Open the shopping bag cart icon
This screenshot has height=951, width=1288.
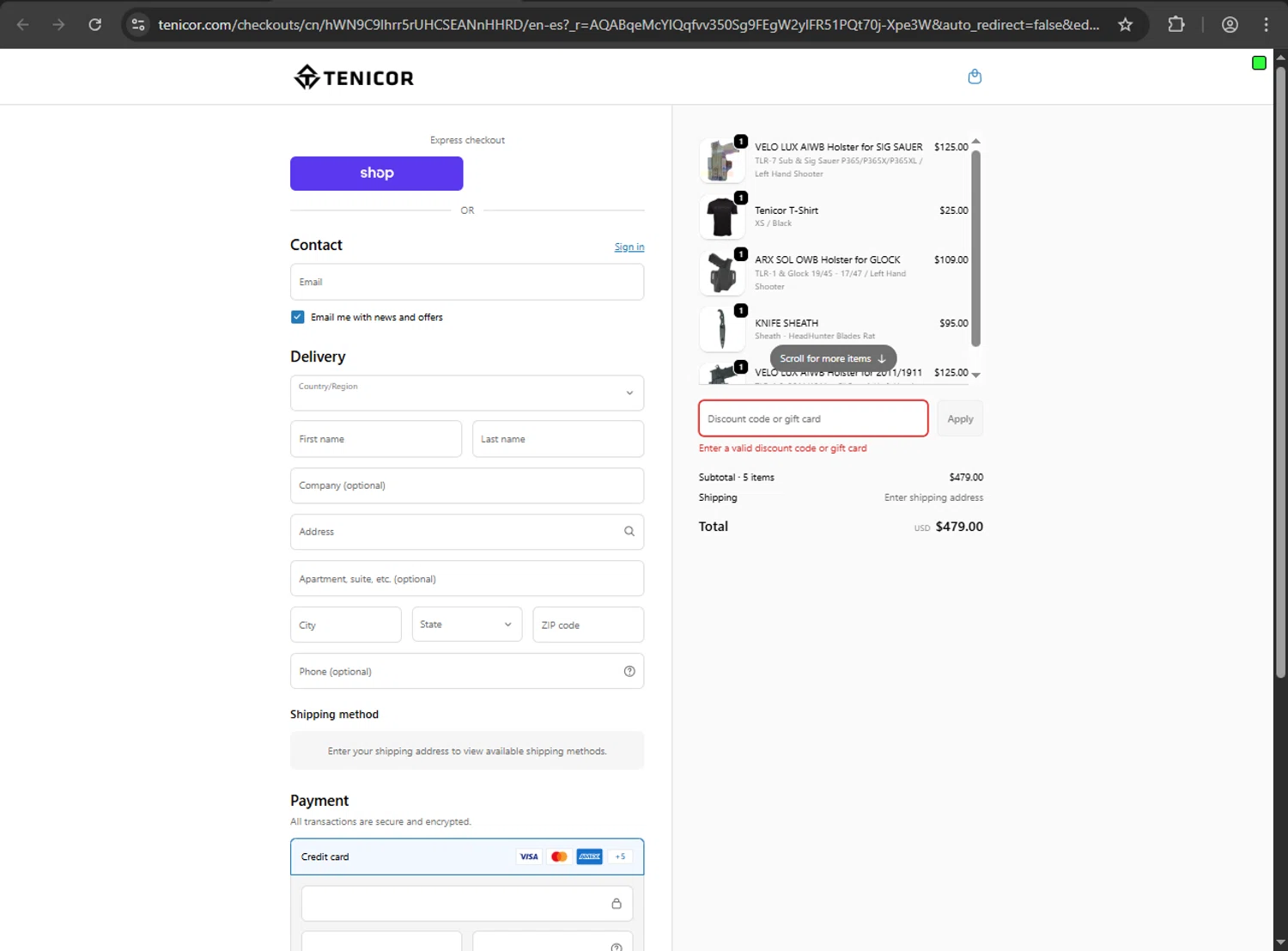975,76
